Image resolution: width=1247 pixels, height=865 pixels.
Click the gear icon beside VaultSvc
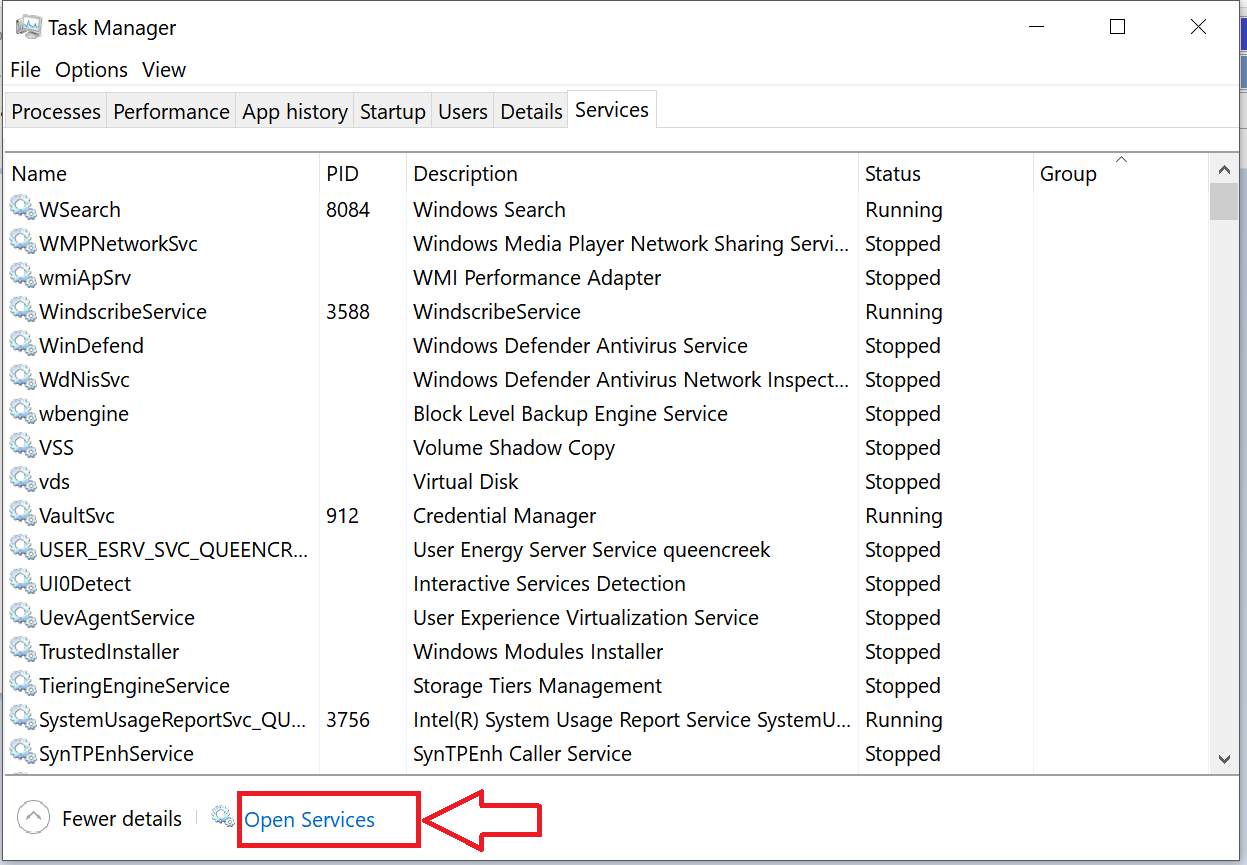(23, 514)
